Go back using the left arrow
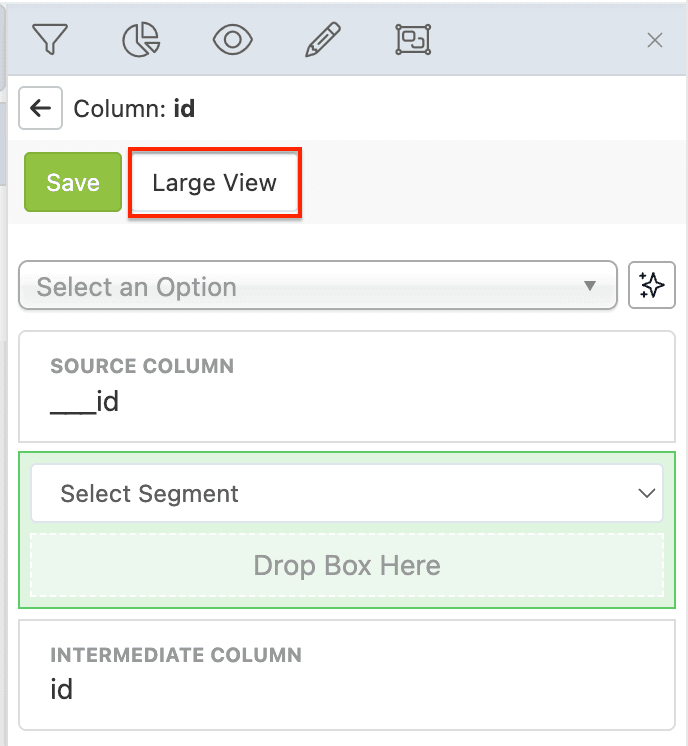 tap(41, 108)
